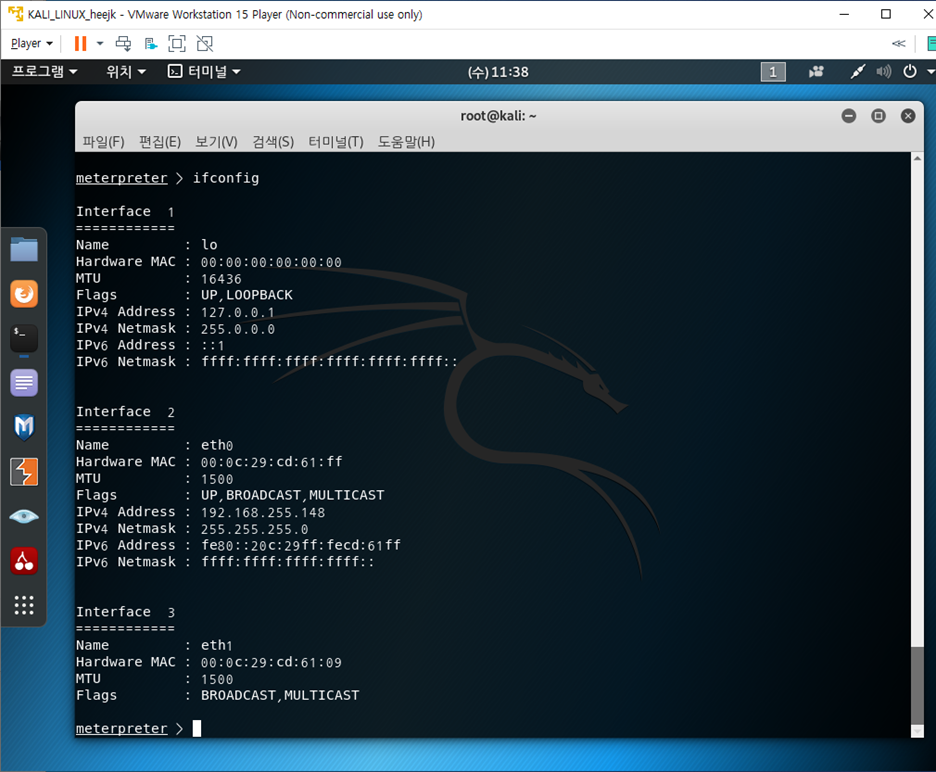Select workspace 1 indicator
This screenshot has width=936, height=772.
click(773, 72)
